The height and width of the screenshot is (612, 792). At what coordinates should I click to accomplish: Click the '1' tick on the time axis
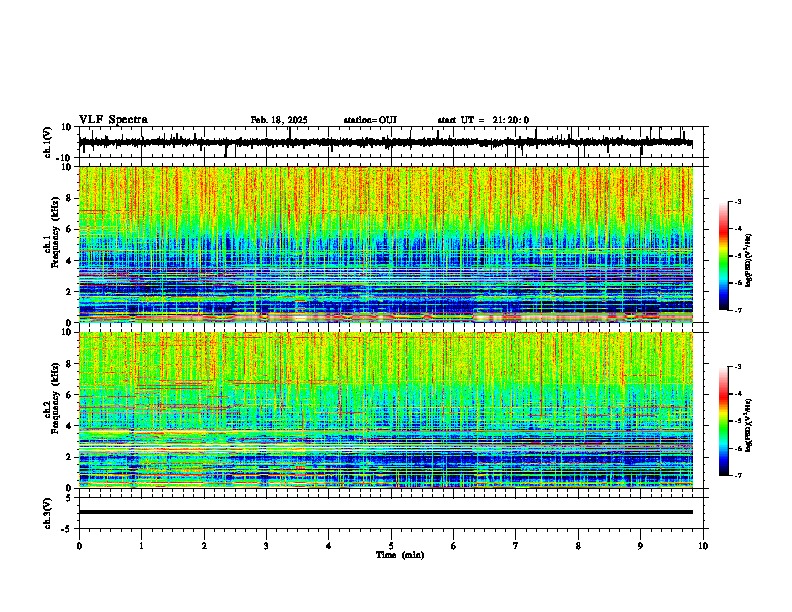point(141,546)
